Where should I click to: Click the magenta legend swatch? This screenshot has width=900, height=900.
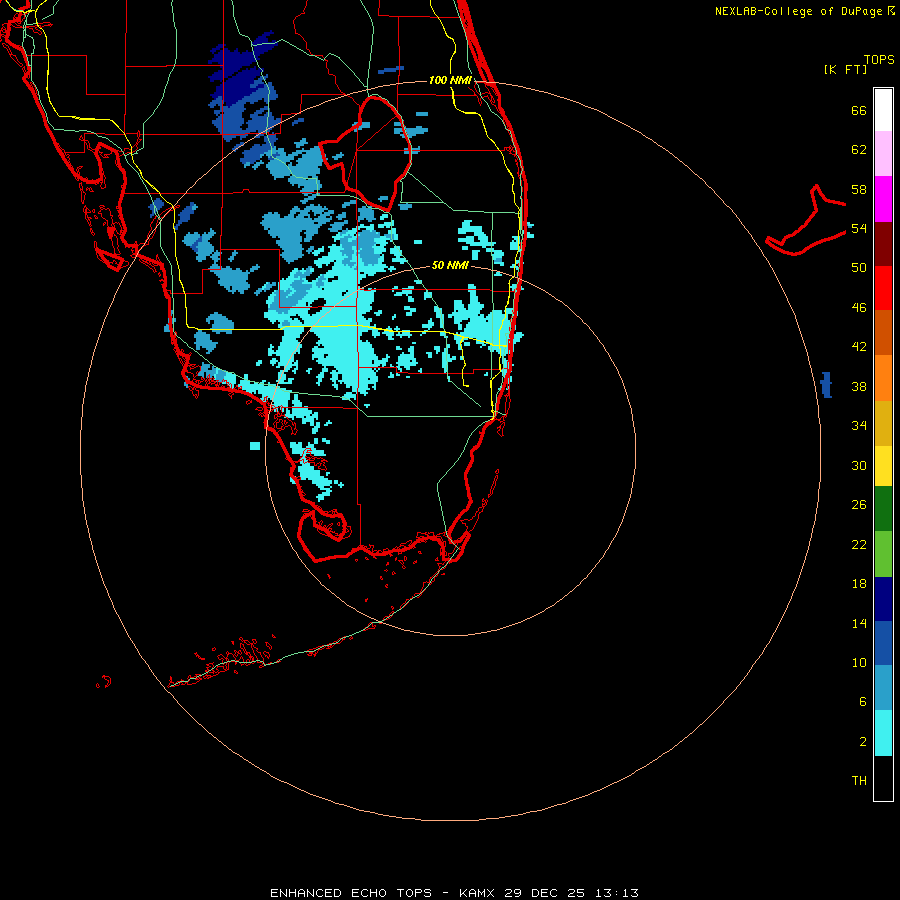[x=883, y=199]
